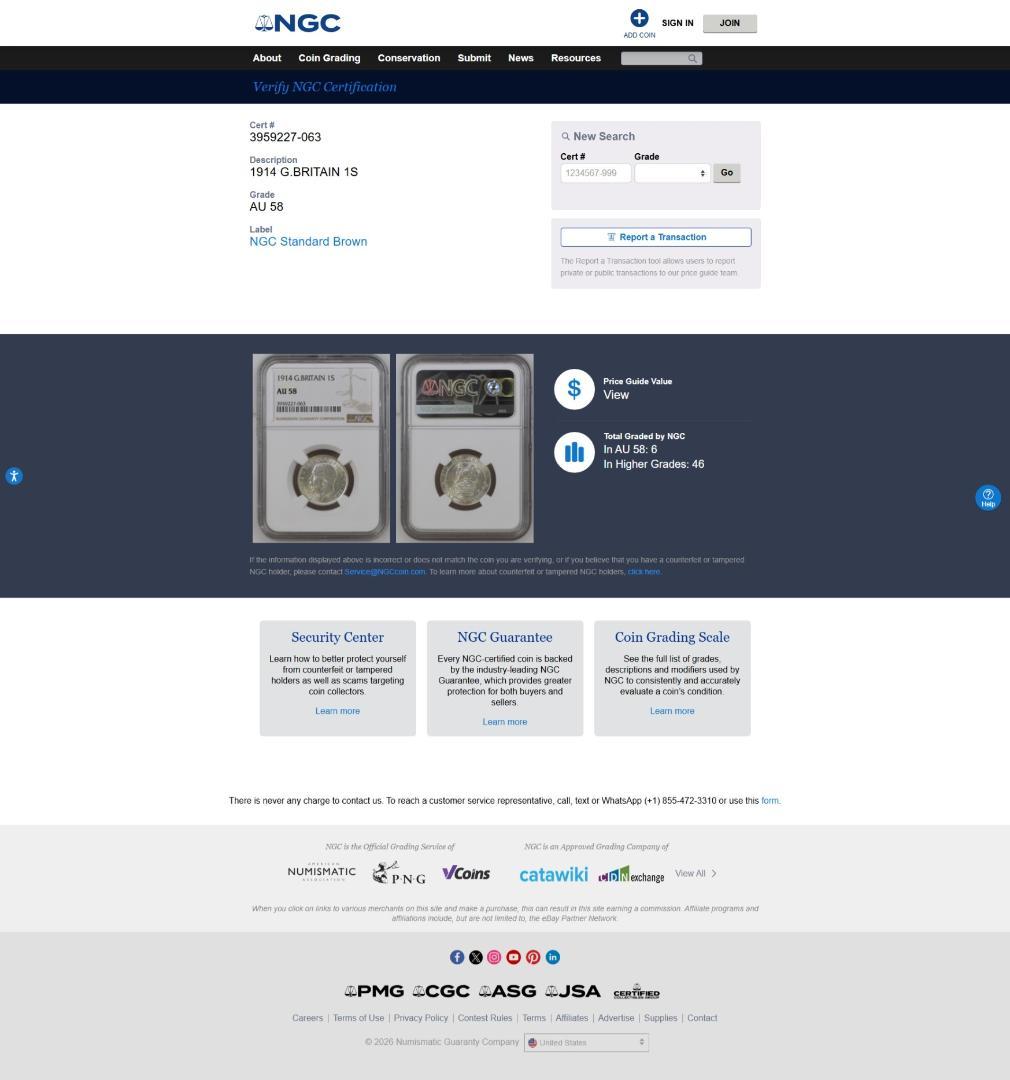The width and height of the screenshot is (1010, 1080).
Task: Click the JSA logo in footer
Action: coord(573,991)
